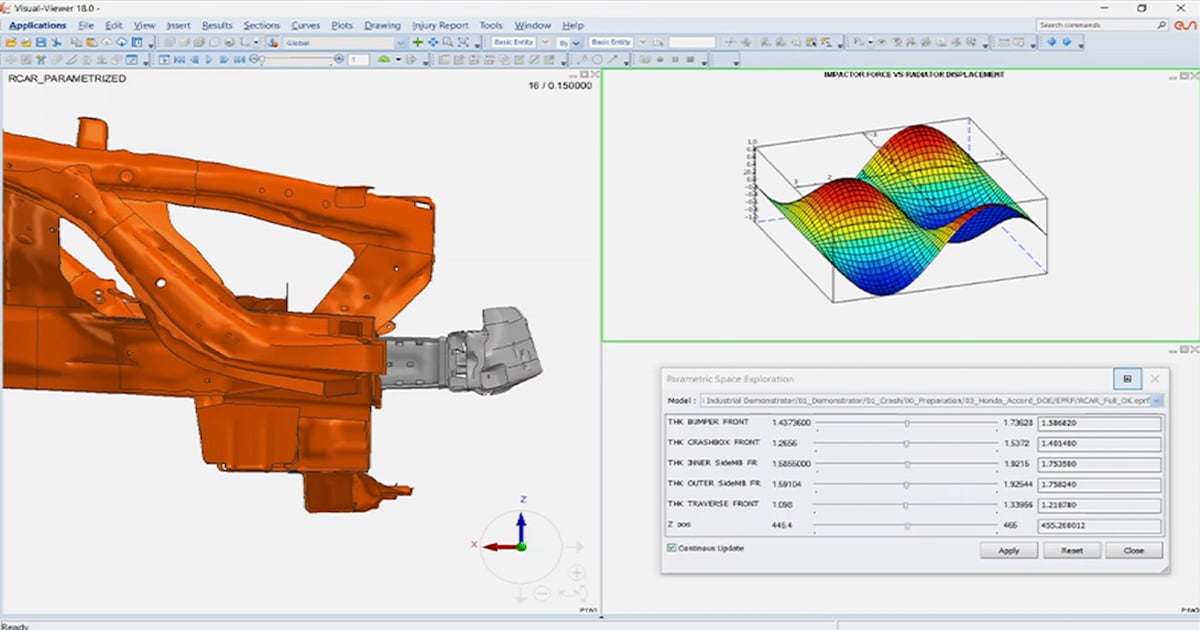This screenshot has width=1200, height=630.
Task: Click the animation play forward button
Action: click(x=209, y=60)
